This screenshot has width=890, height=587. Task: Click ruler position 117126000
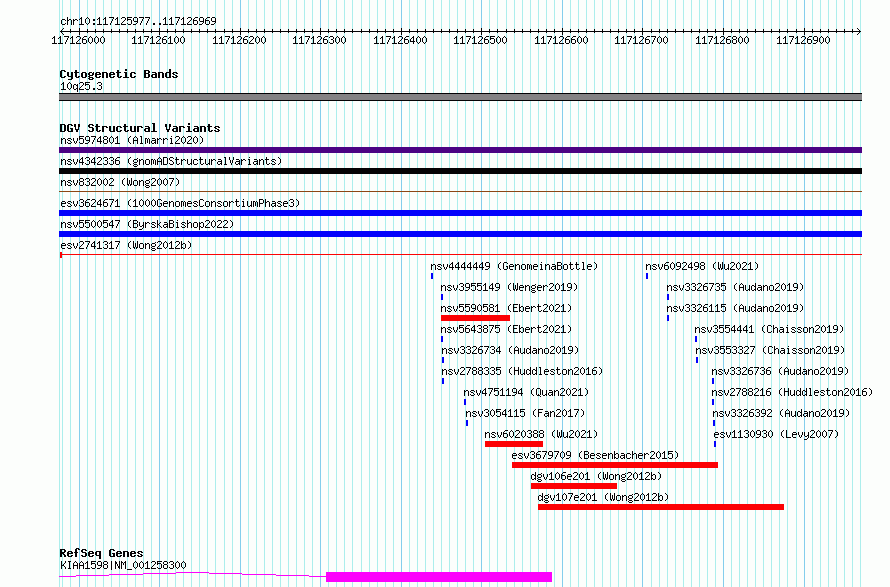78,40
